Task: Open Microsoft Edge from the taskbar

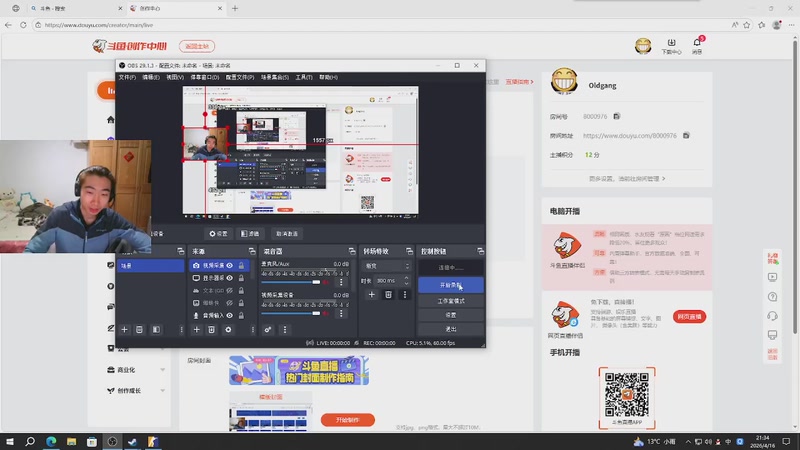Action: click(x=51, y=441)
